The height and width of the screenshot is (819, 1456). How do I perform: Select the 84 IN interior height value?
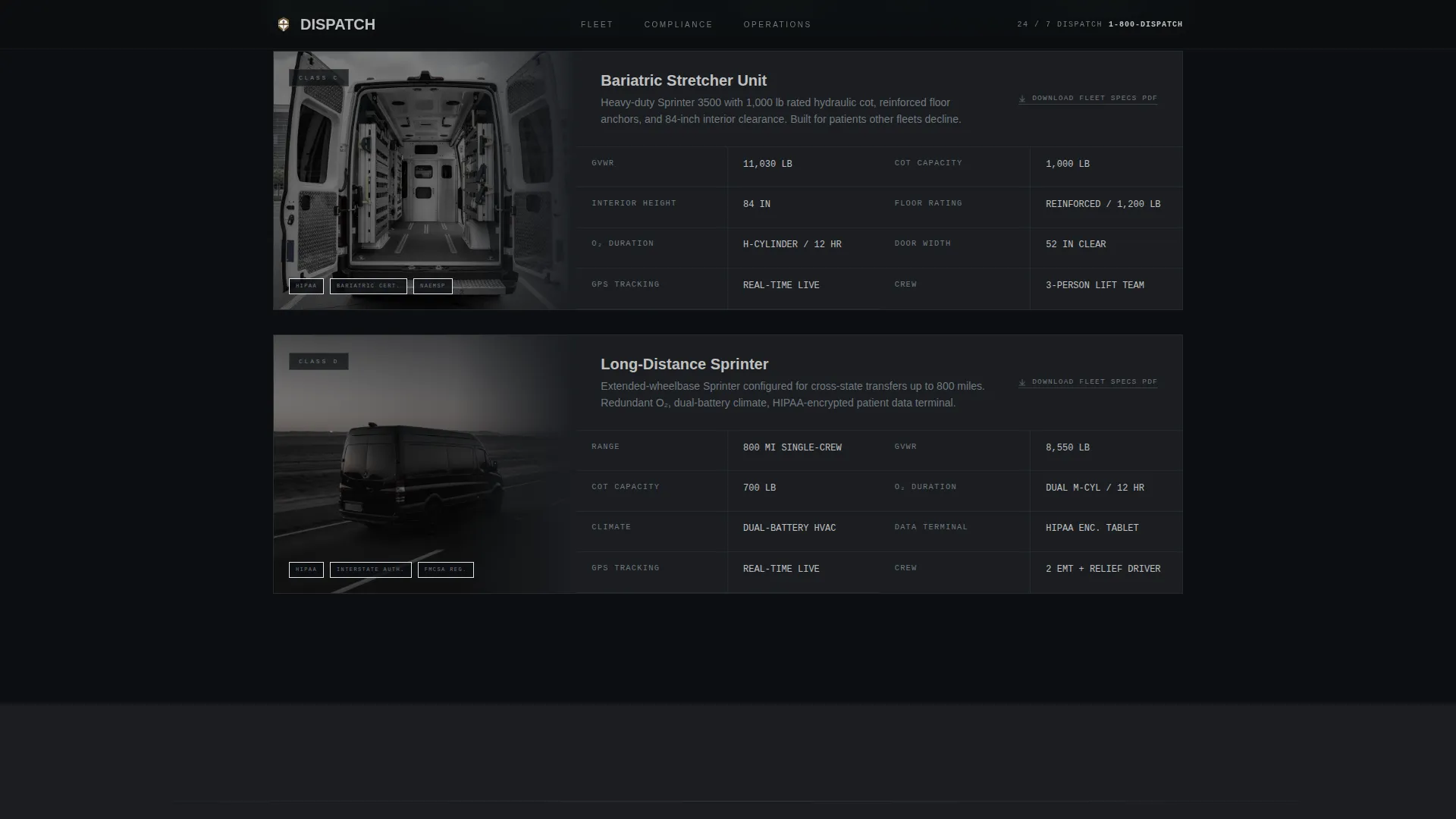tap(757, 204)
